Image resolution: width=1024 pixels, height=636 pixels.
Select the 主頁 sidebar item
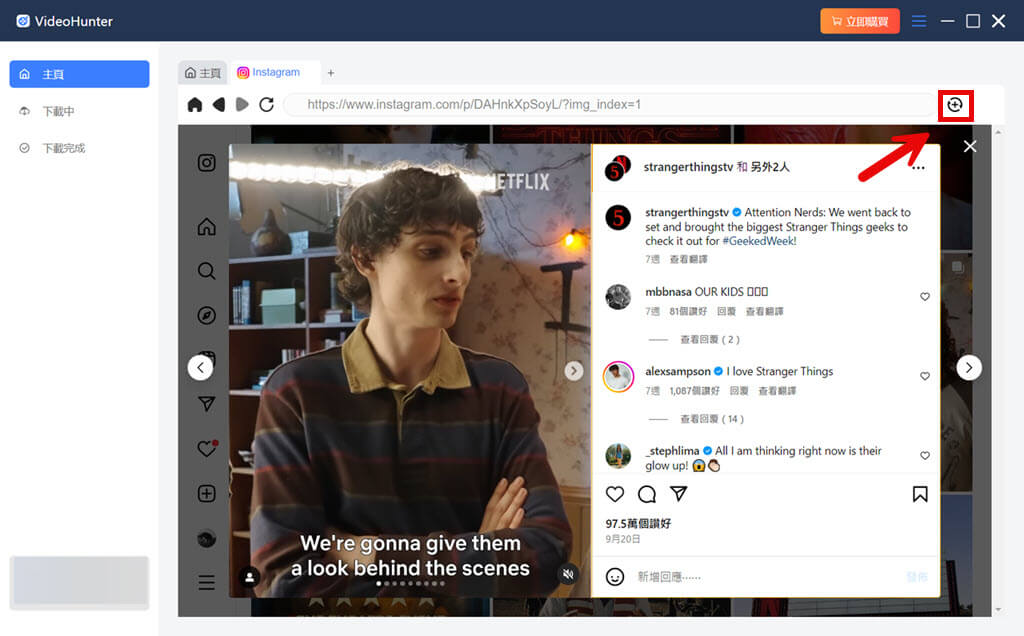[x=79, y=74]
